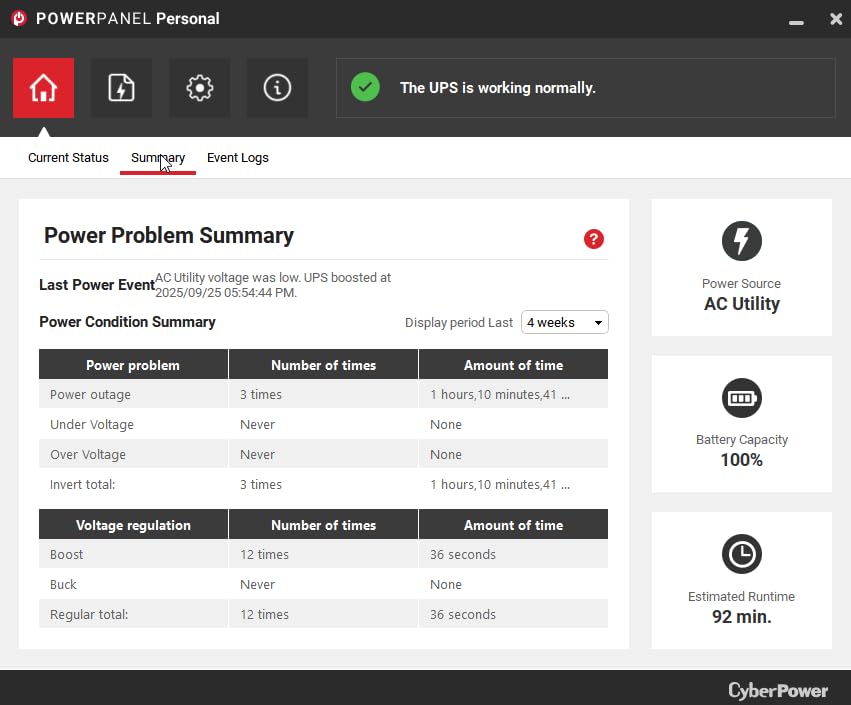Click the Voltage regulation column header
Screen dimensions: 851x705
(133, 525)
